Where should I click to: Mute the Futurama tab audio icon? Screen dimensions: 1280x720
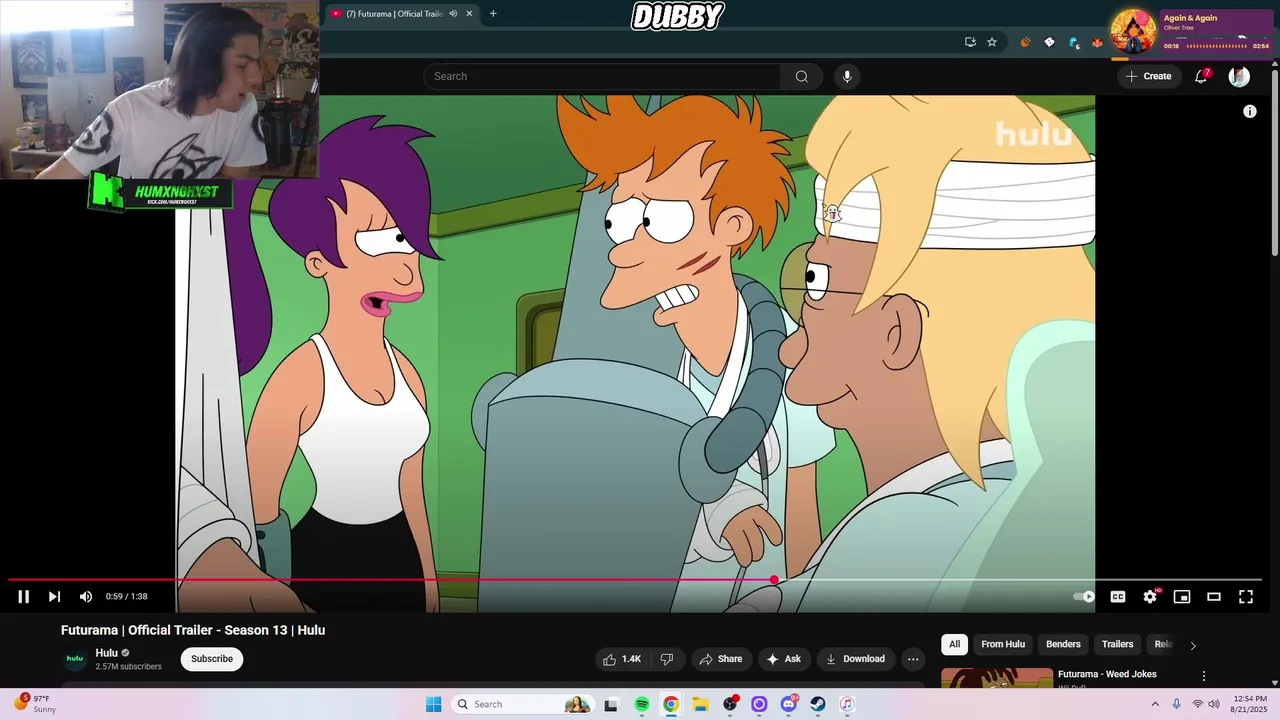tap(453, 14)
